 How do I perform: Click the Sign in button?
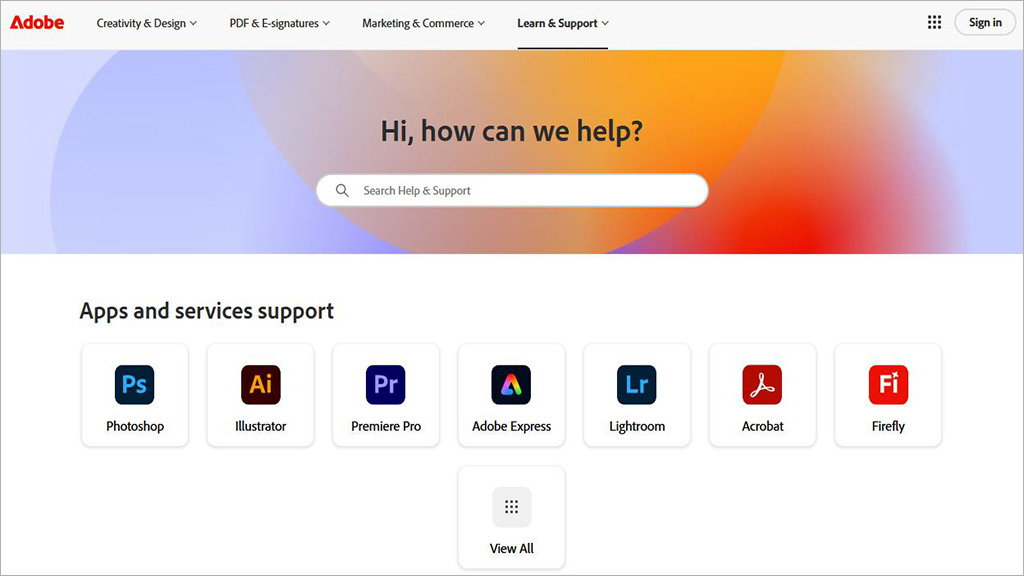point(985,23)
